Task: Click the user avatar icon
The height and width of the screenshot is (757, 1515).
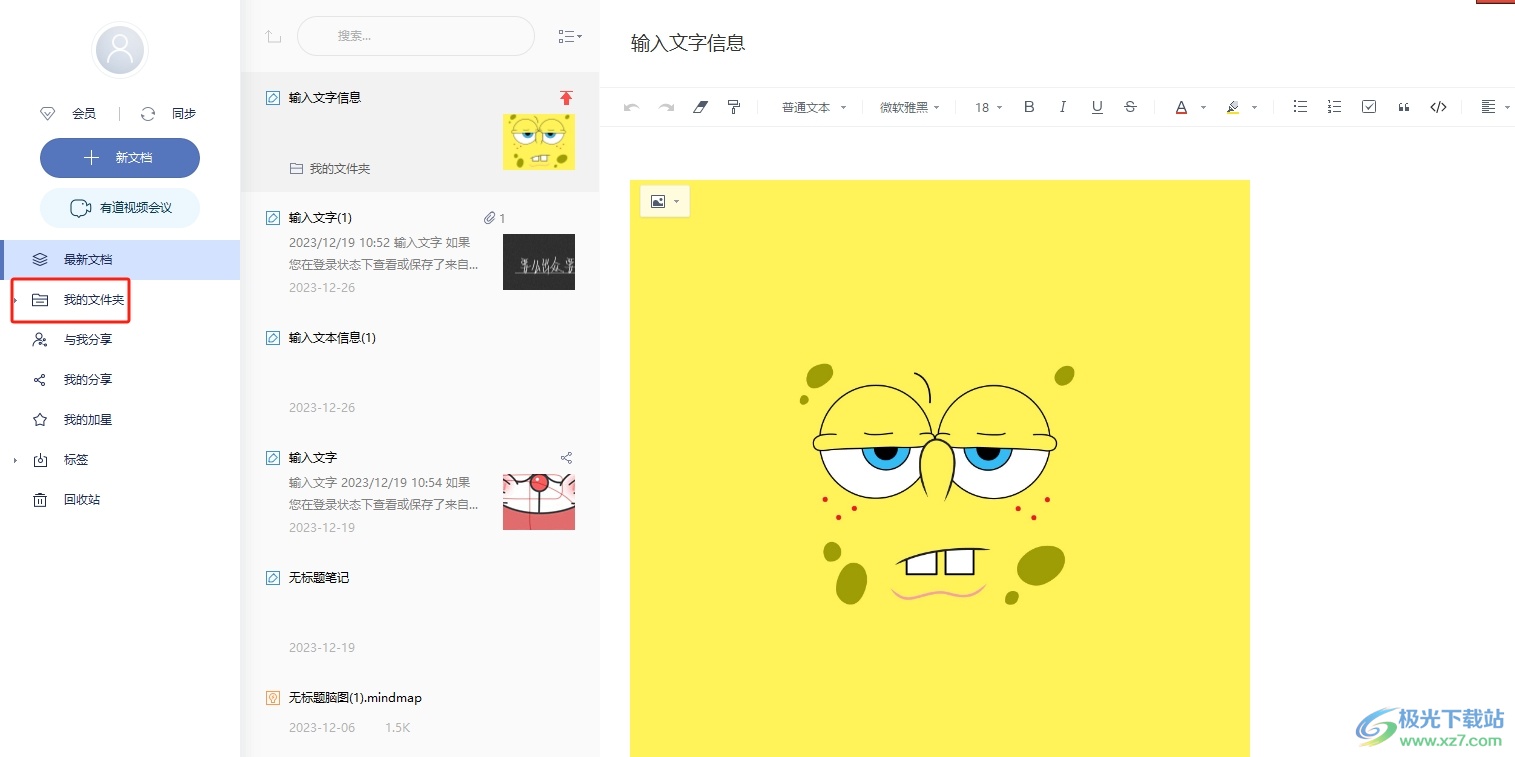Action: 120,50
